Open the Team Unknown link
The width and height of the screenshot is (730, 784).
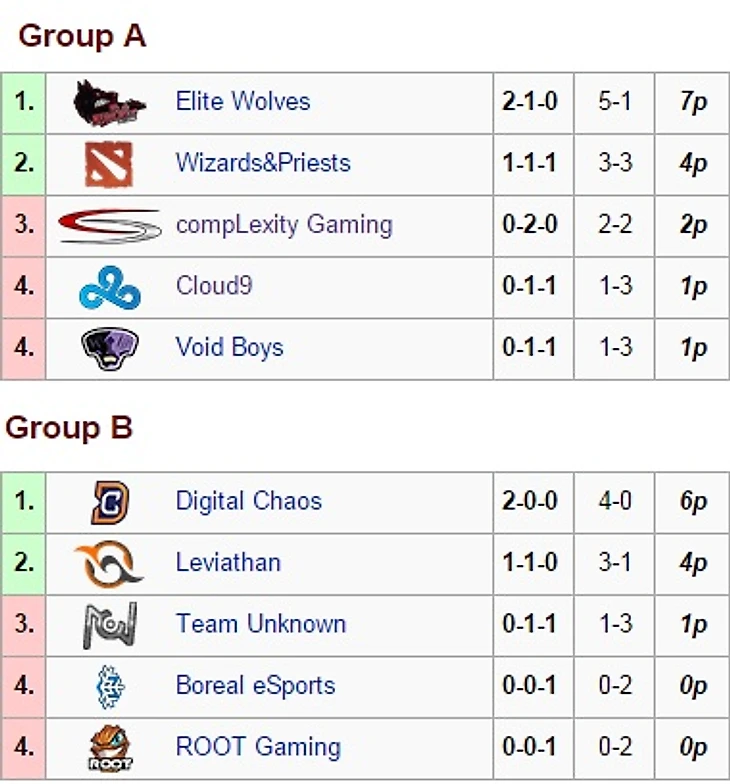click(261, 624)
